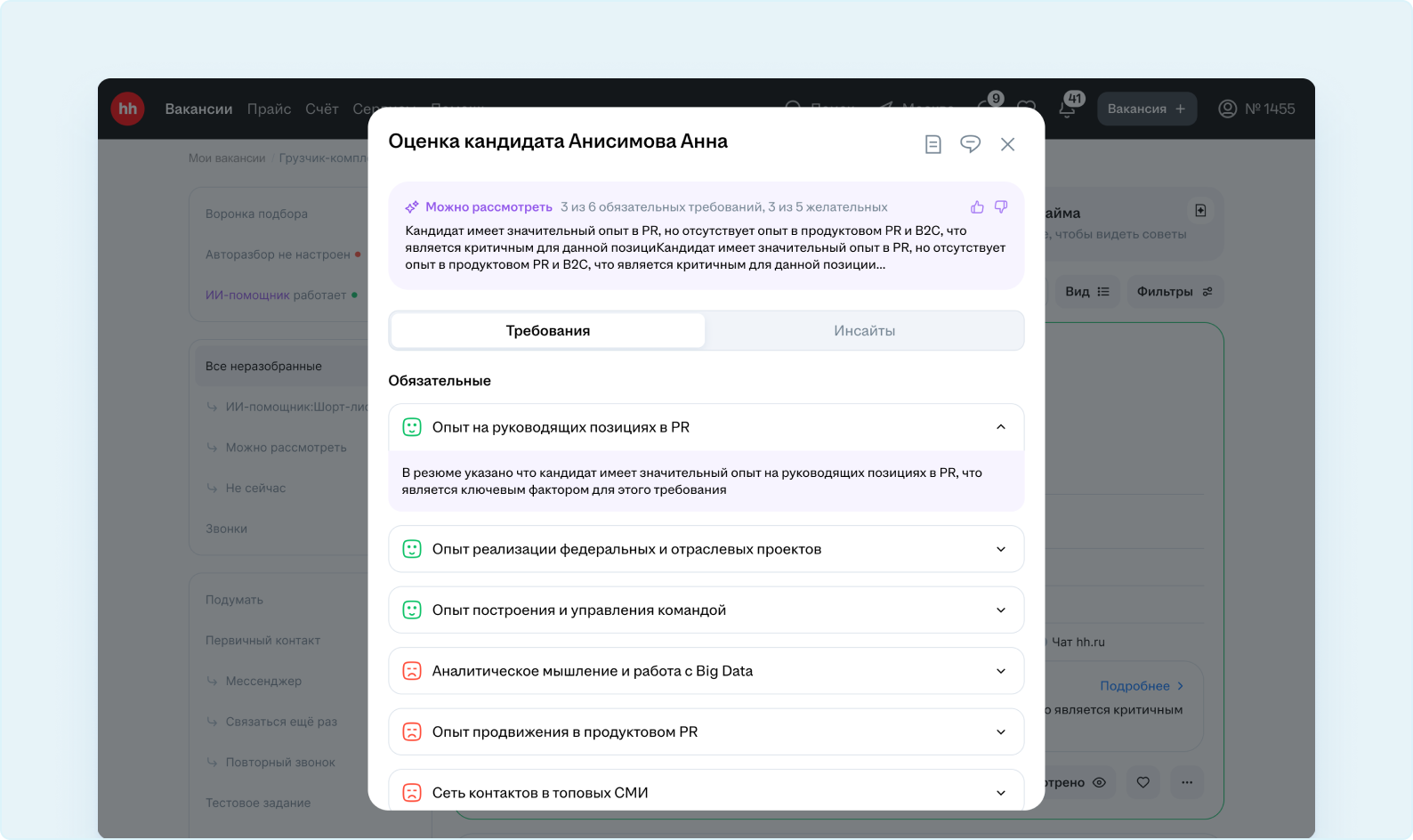Screen dimensions: 1413x840
Task: Expand 'Опыт построения и управления командой' requirement
Action: [x=1000, y=610]
